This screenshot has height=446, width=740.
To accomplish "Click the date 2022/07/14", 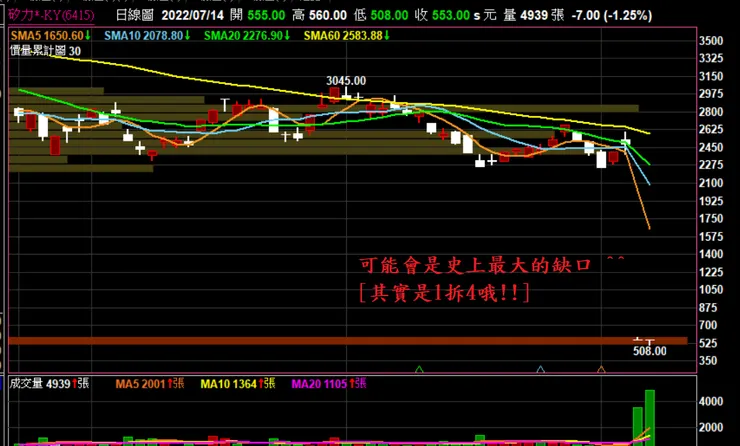I will [193, 16].
